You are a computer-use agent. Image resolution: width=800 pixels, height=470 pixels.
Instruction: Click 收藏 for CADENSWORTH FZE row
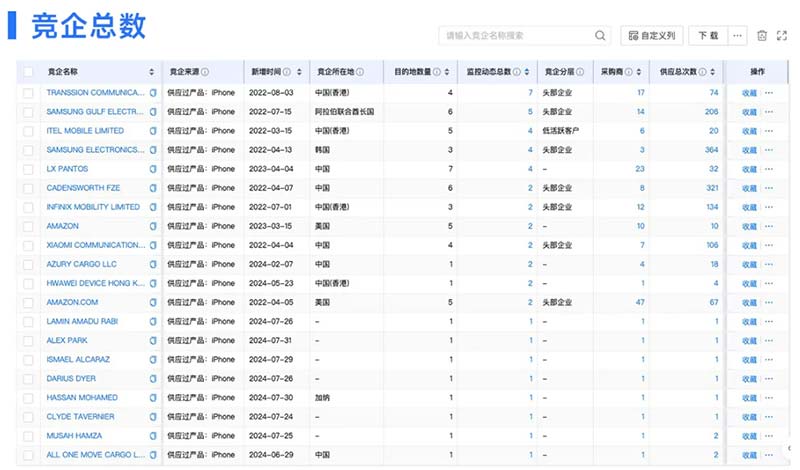click(749, 188)
